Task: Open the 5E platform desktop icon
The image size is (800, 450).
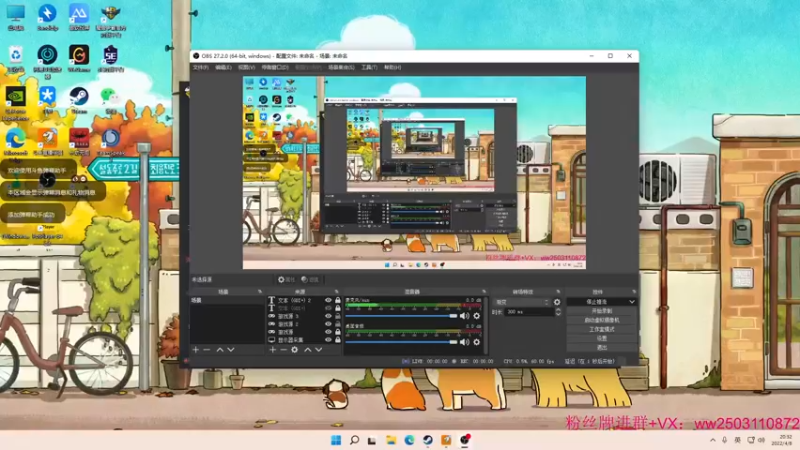Action: pos(110,58)
